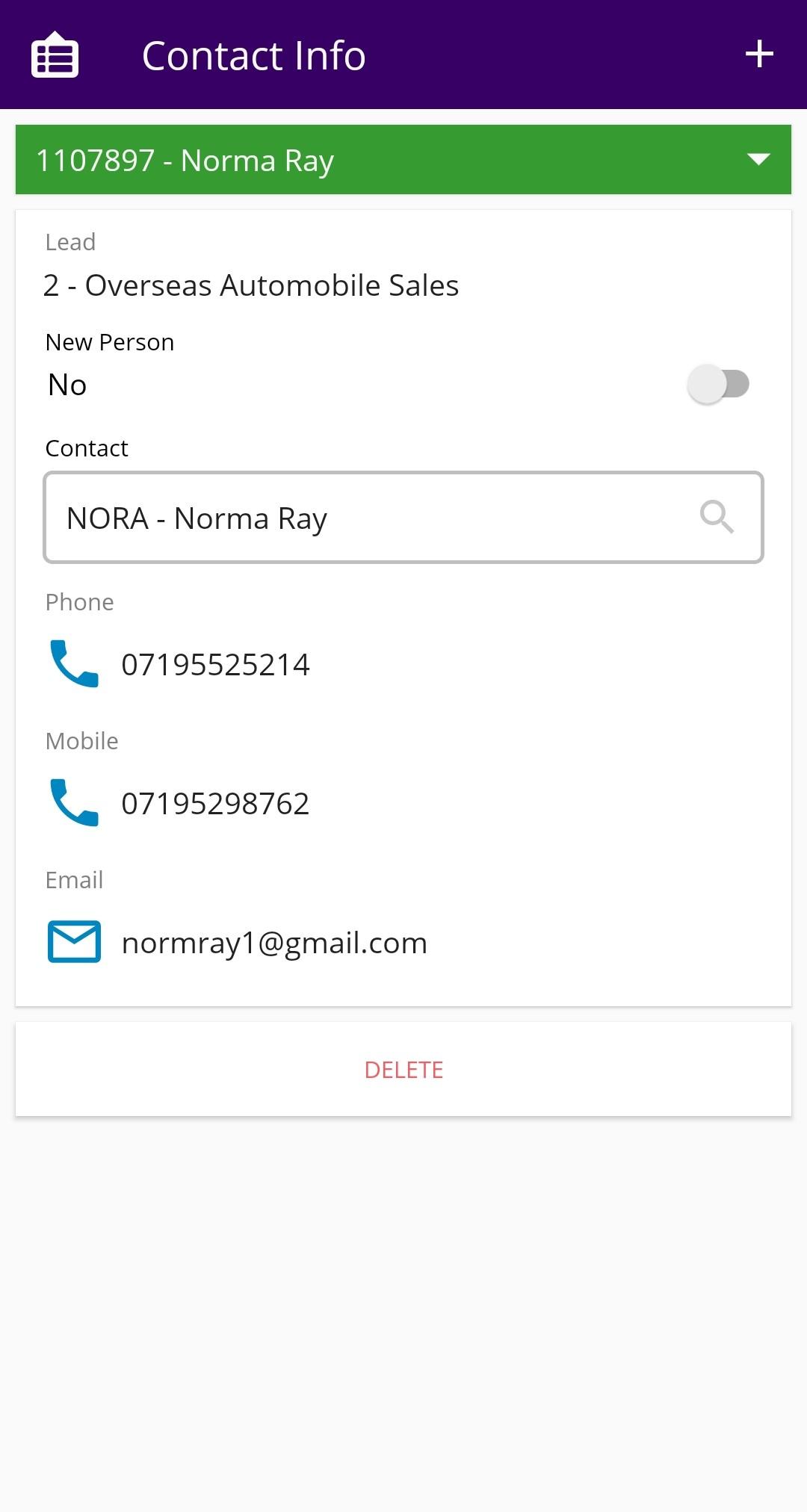
Task: Expand the 1107897 - Norma Ray dropdown arrow
Action: pyautogui.click(x=758, y=159)
